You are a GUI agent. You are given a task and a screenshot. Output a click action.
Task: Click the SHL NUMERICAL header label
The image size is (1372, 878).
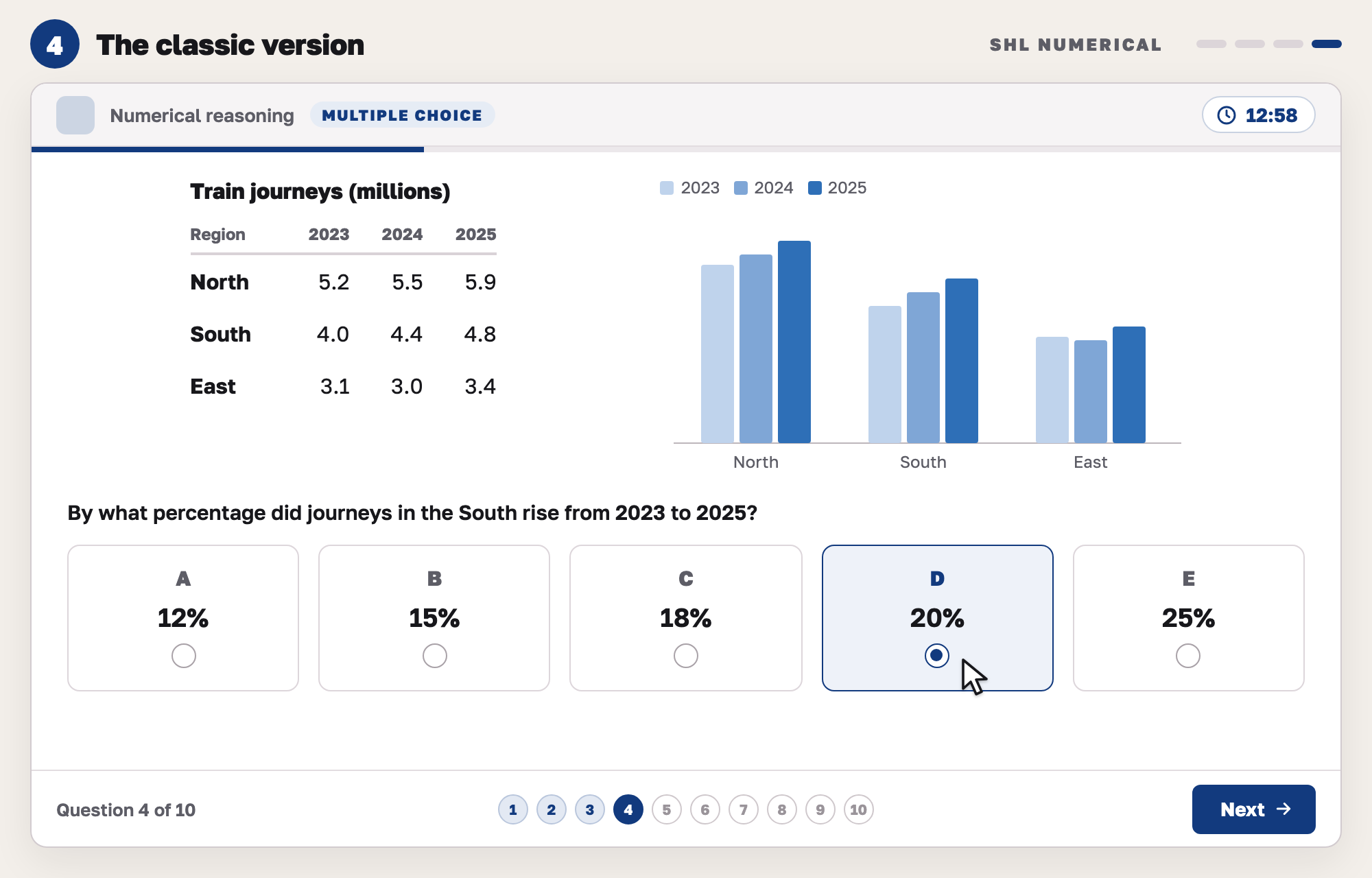coord(1075,45)
